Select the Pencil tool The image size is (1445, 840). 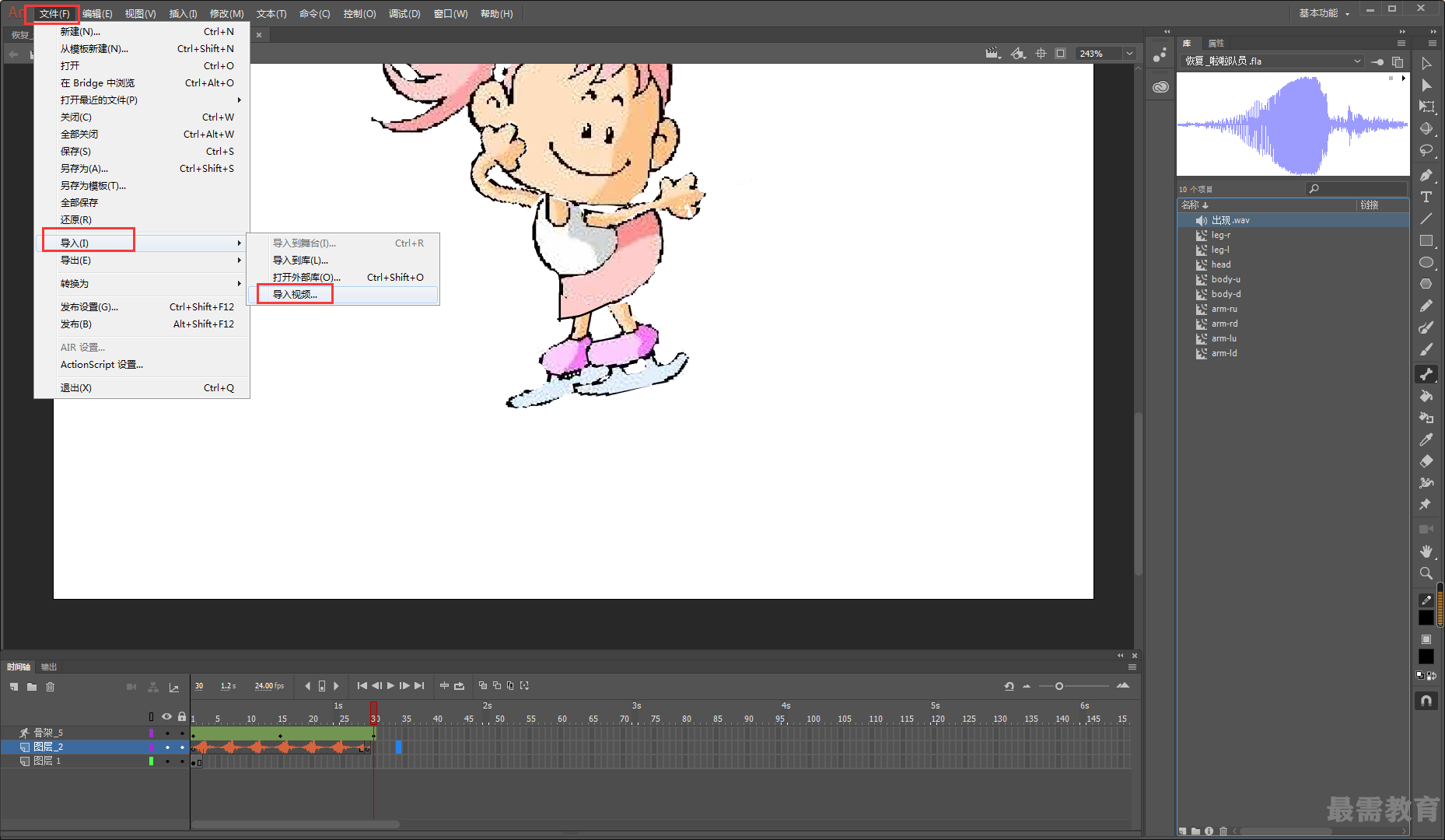tap(1426, 306)
